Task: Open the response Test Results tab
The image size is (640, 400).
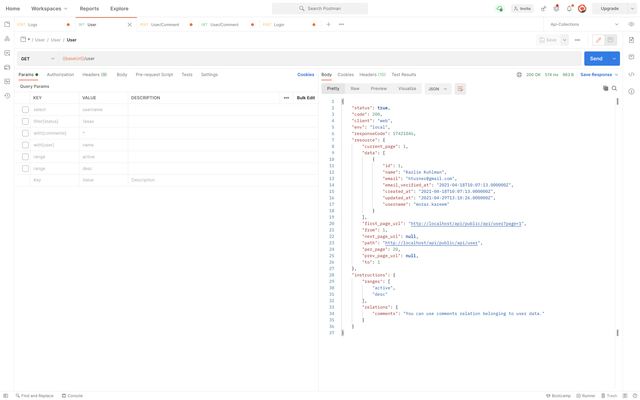Action: click(x=404, y=75)
